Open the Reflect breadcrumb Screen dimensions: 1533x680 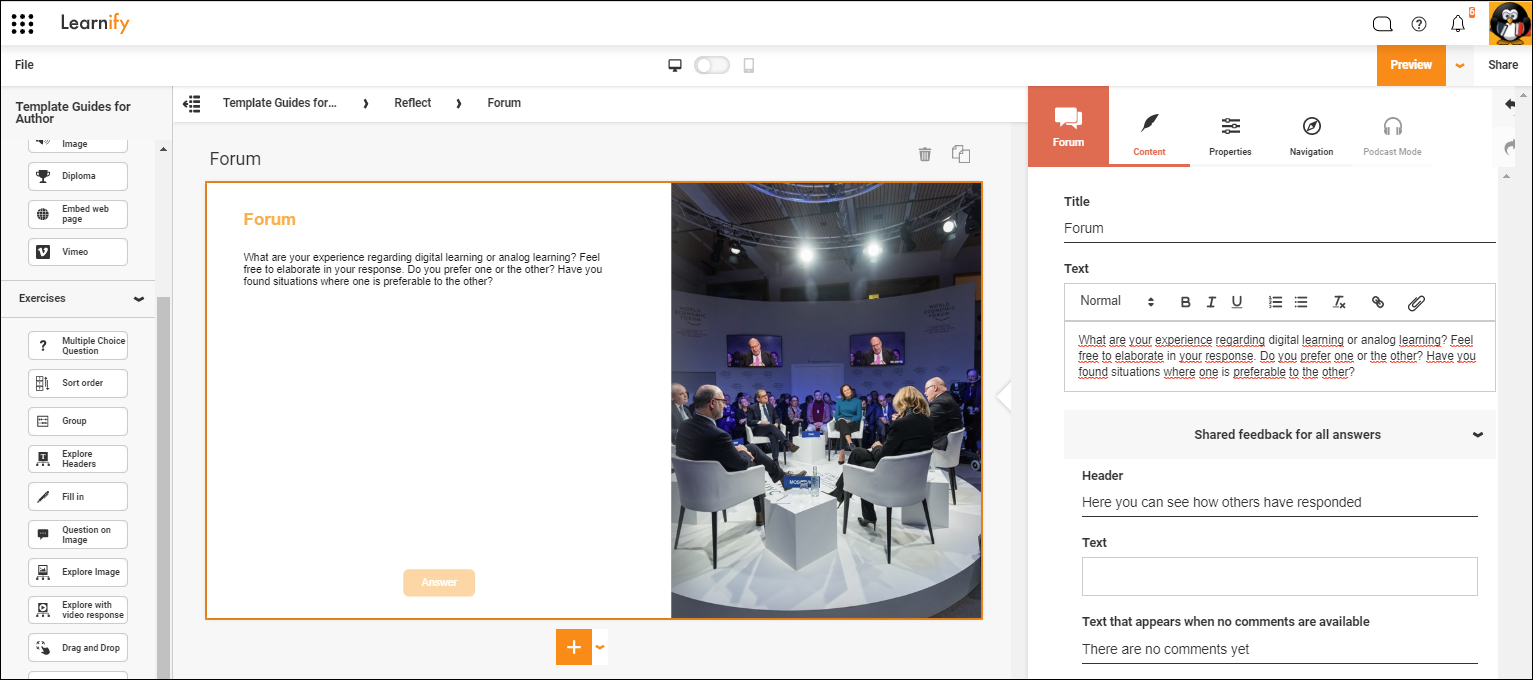click(x=413, y=103)
